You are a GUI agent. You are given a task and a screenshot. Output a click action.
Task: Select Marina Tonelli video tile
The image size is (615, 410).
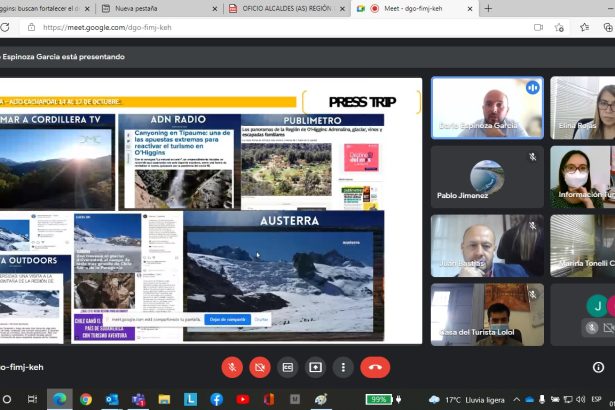click(x=582, y=246)
